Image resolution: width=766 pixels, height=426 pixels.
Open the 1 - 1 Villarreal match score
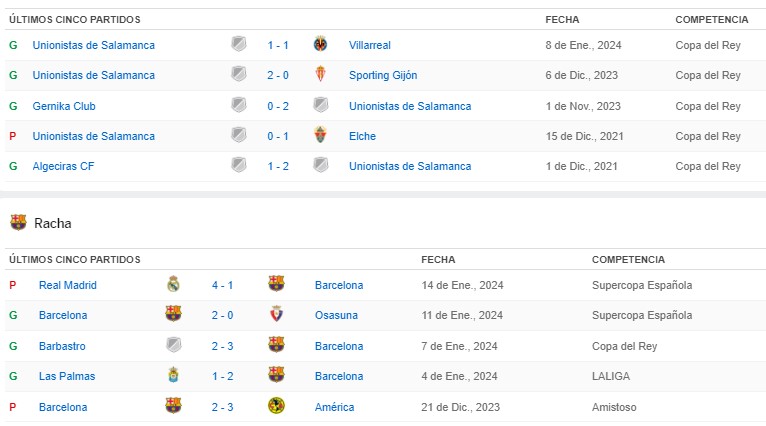click(278, 45)
